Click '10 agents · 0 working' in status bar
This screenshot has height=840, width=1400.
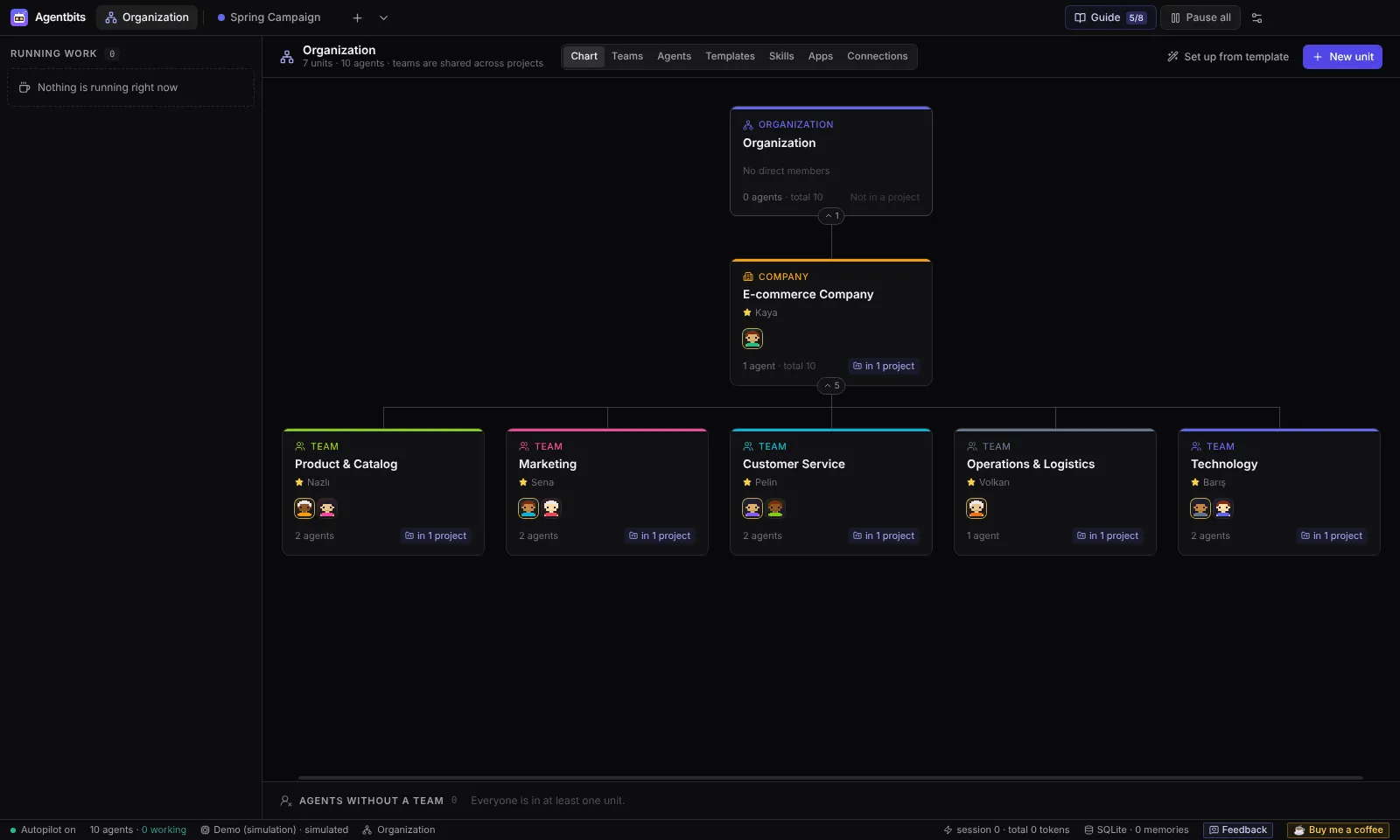(x=138, y=830)
